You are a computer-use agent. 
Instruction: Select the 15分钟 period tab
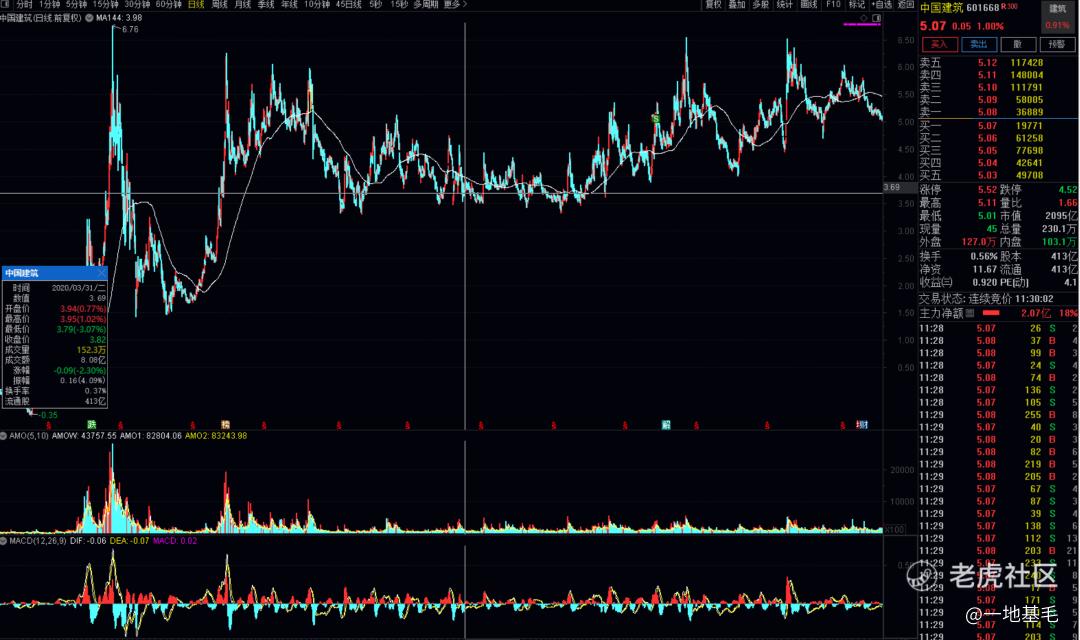tap(106, 4)
